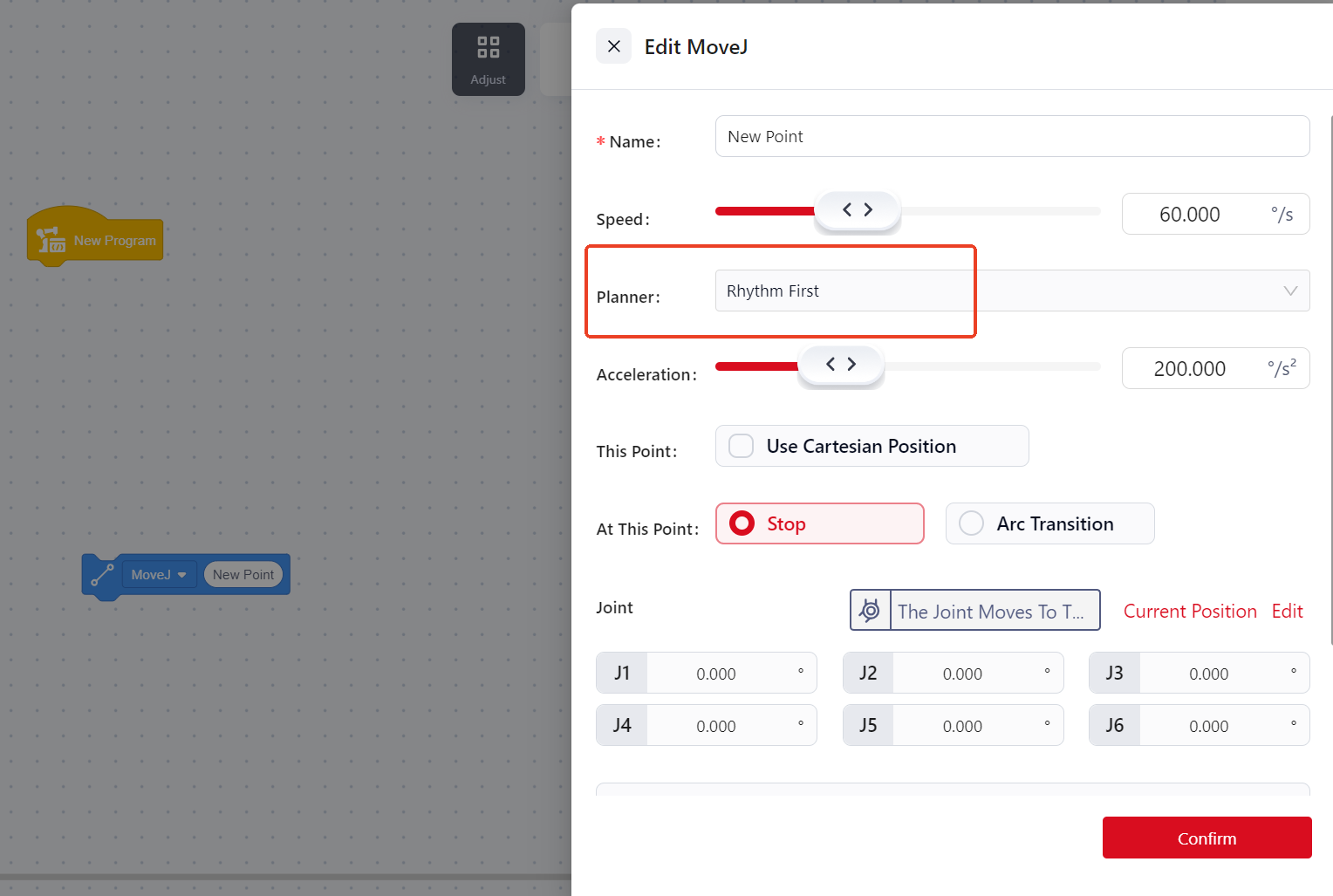Image resolution: width=1333 pixels, height=896 pixels.
Task: Click the Adjust grid icon
Action: (488, 48)
